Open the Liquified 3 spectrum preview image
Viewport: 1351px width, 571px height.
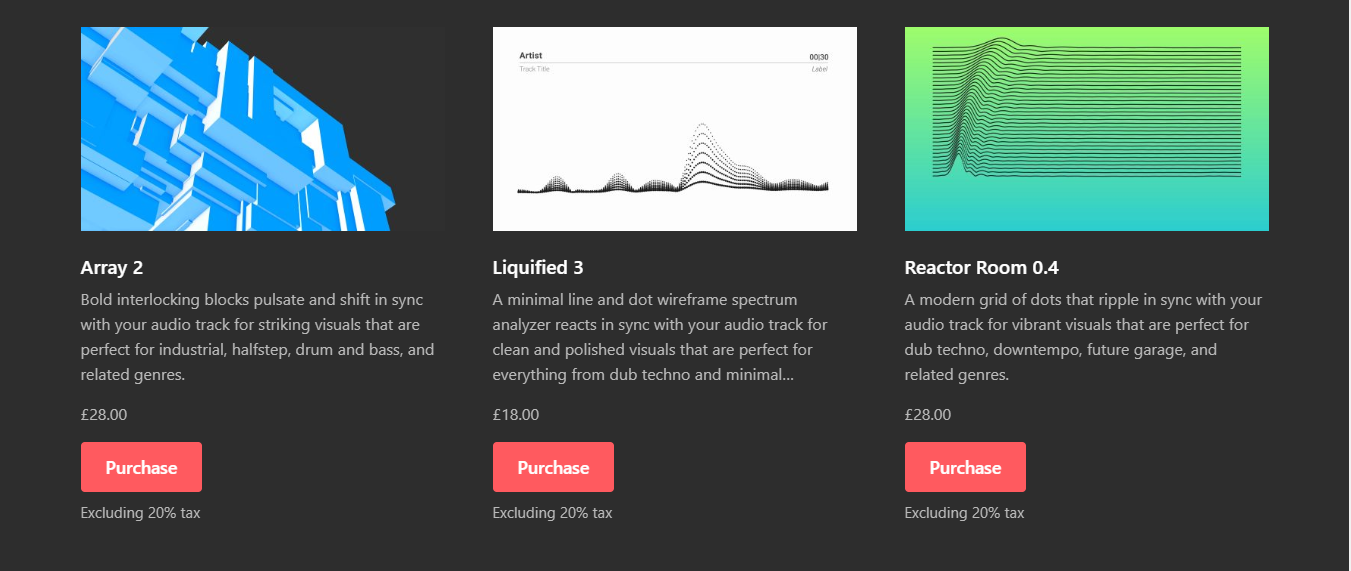(675, 129)
